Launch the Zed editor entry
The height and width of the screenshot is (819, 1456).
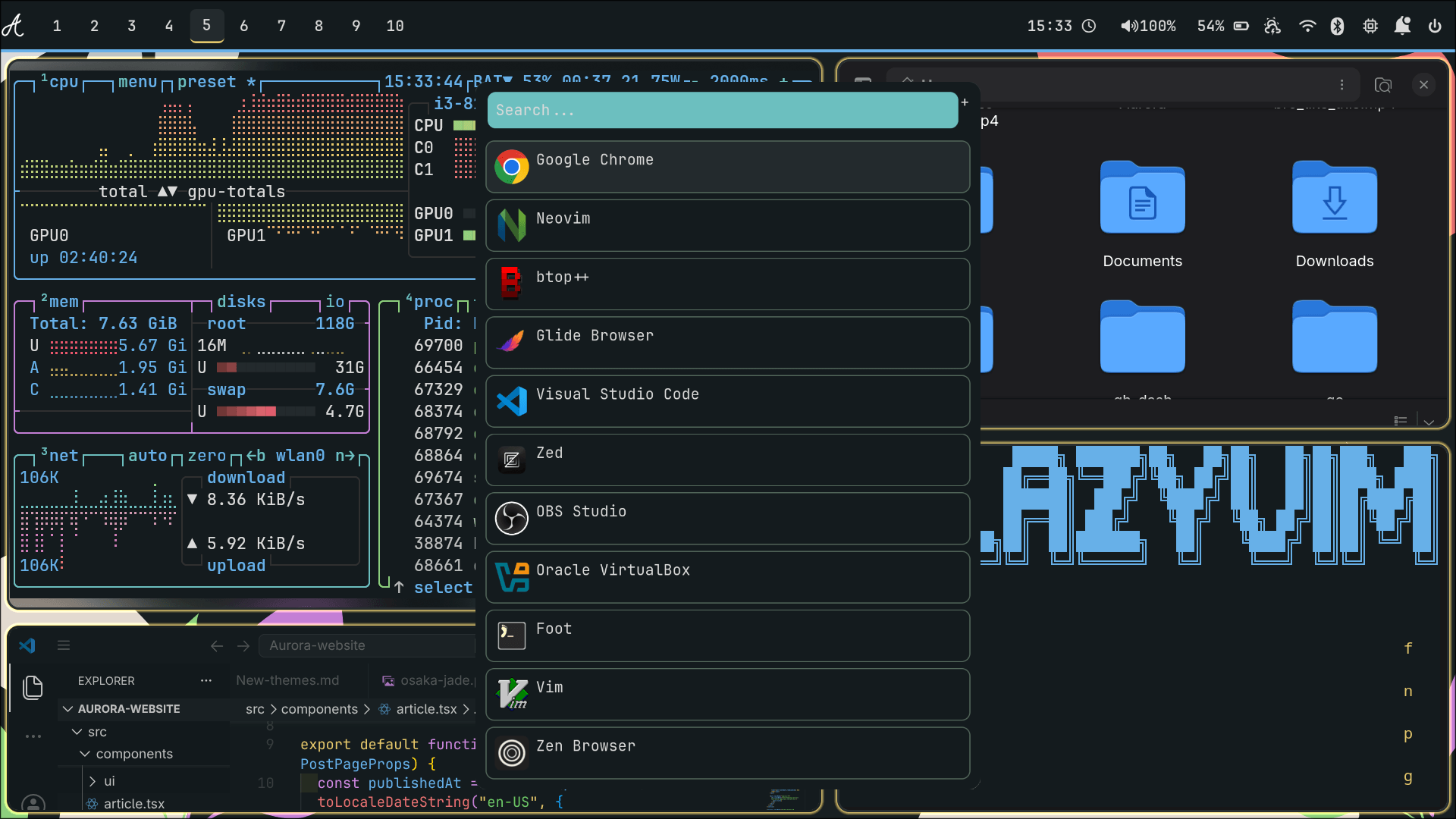click(727, 460)
